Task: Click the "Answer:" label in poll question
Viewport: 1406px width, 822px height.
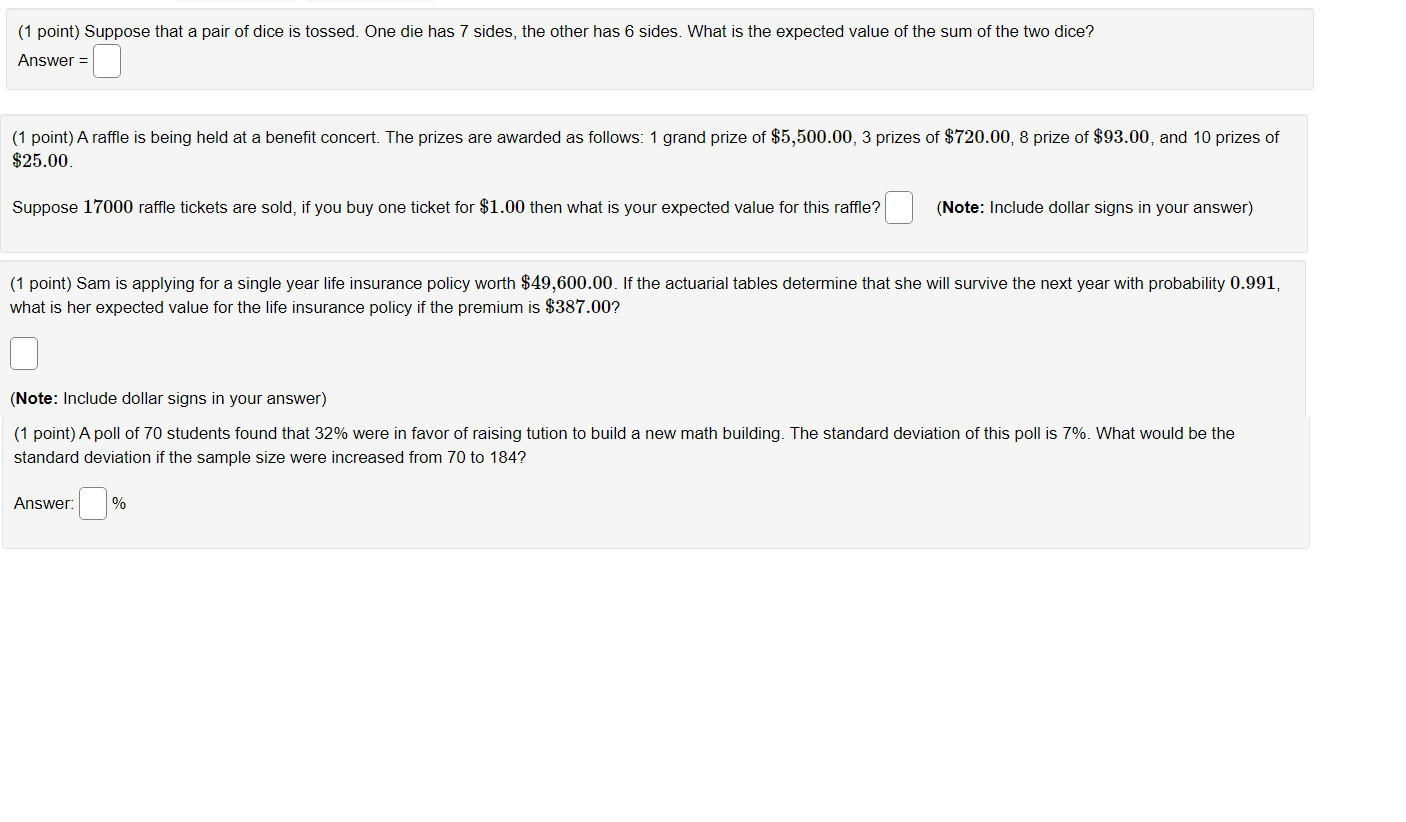Action: pyautogui.click(x=44, y=504)
